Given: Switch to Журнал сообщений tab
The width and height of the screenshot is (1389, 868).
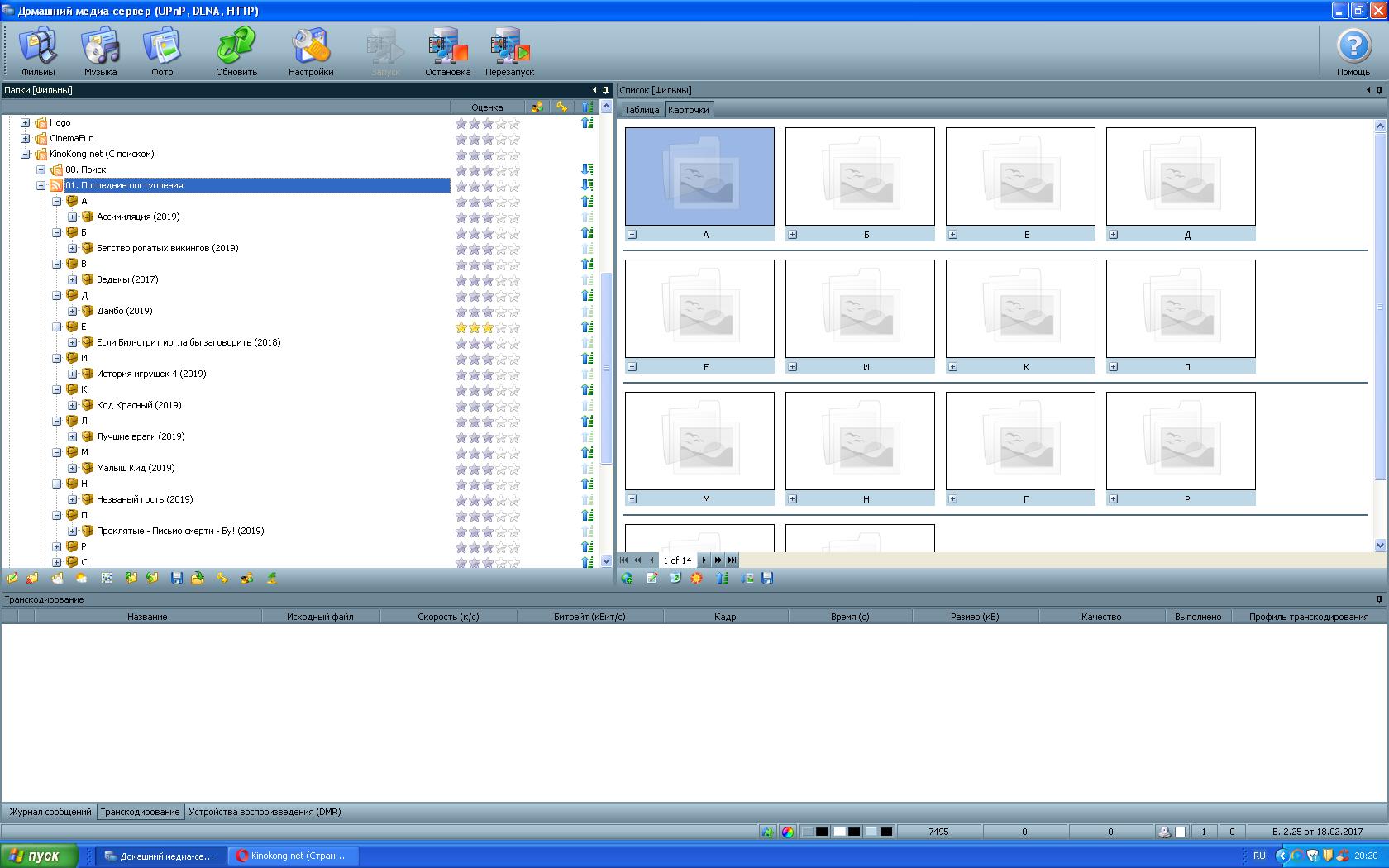Looking at the screenshot, I should pyautogui.click(x=50, y=812).
